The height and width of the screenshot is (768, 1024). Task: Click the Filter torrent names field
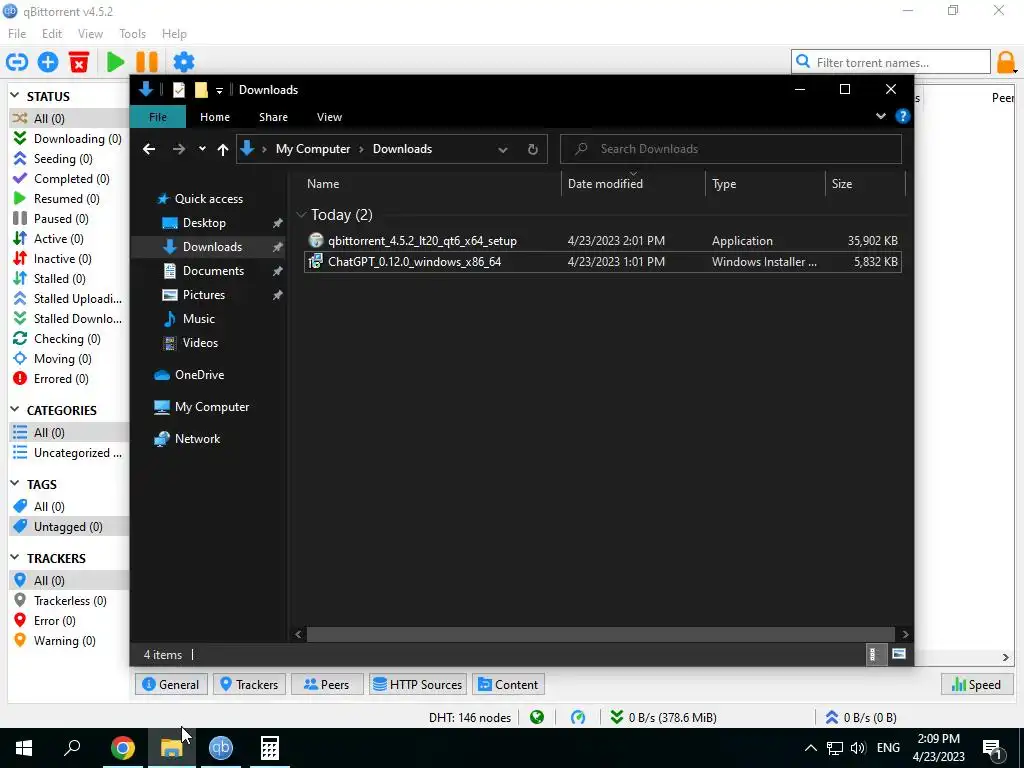(x=891, y=62)
